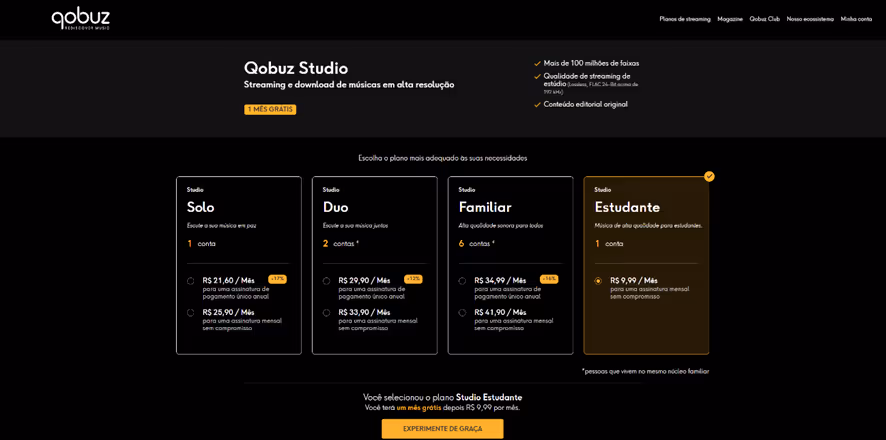Select Familiar annual R$ 34,99 option

[x=463, y=281]
